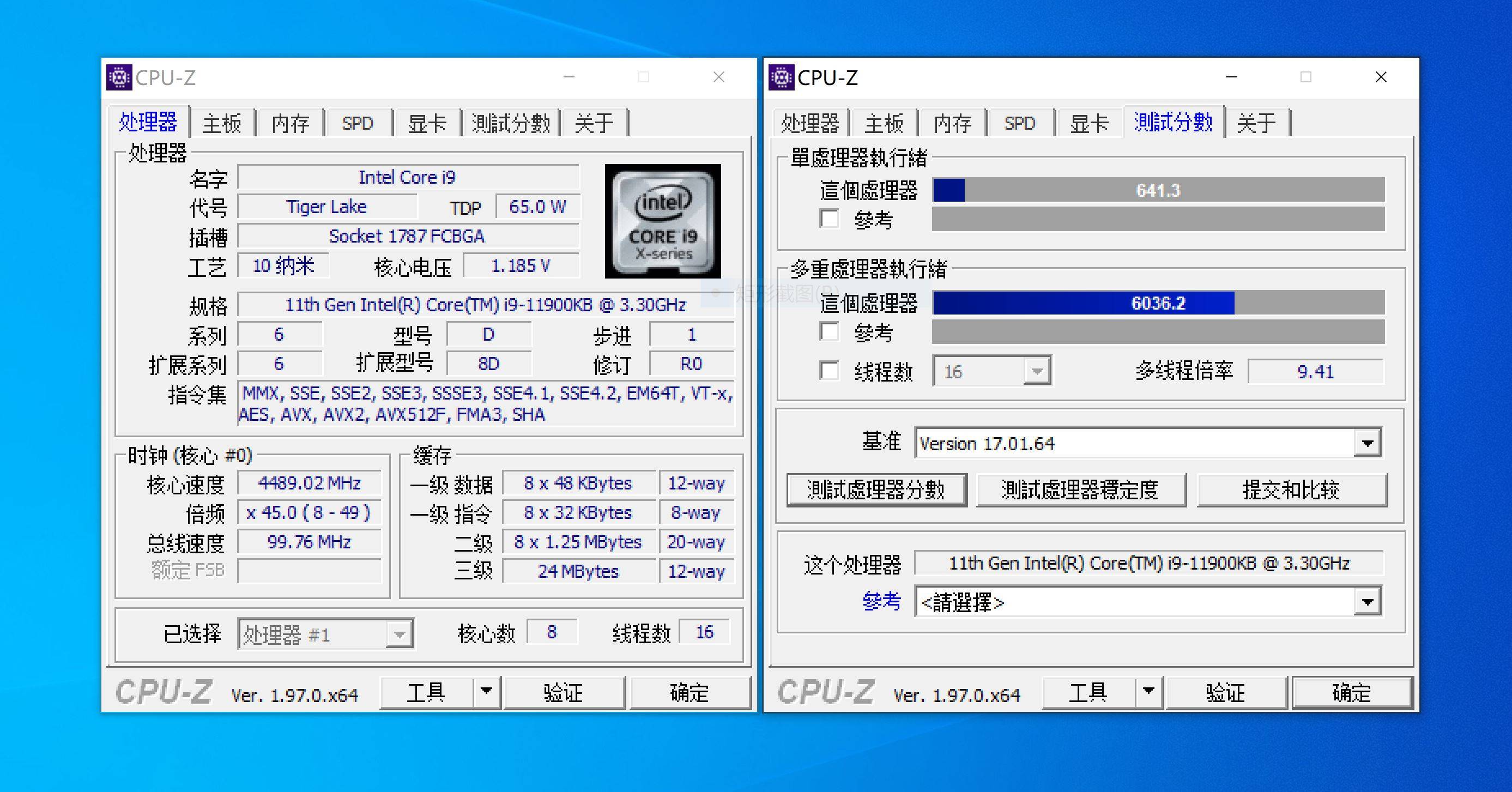Click the 这个处理器 name field in right window

click(x=1148, y=563)
